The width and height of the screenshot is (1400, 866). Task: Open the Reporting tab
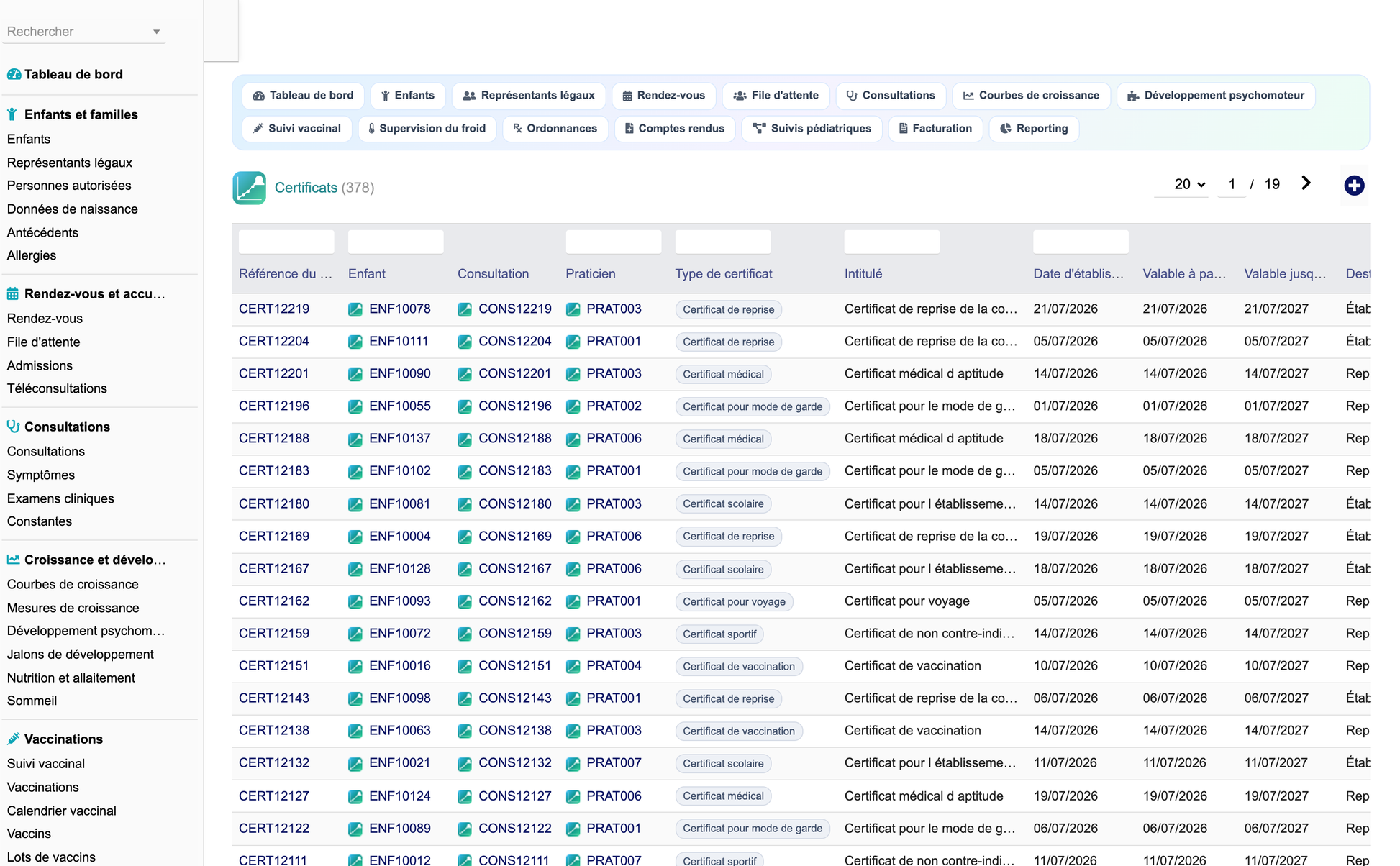point(1034,129)
